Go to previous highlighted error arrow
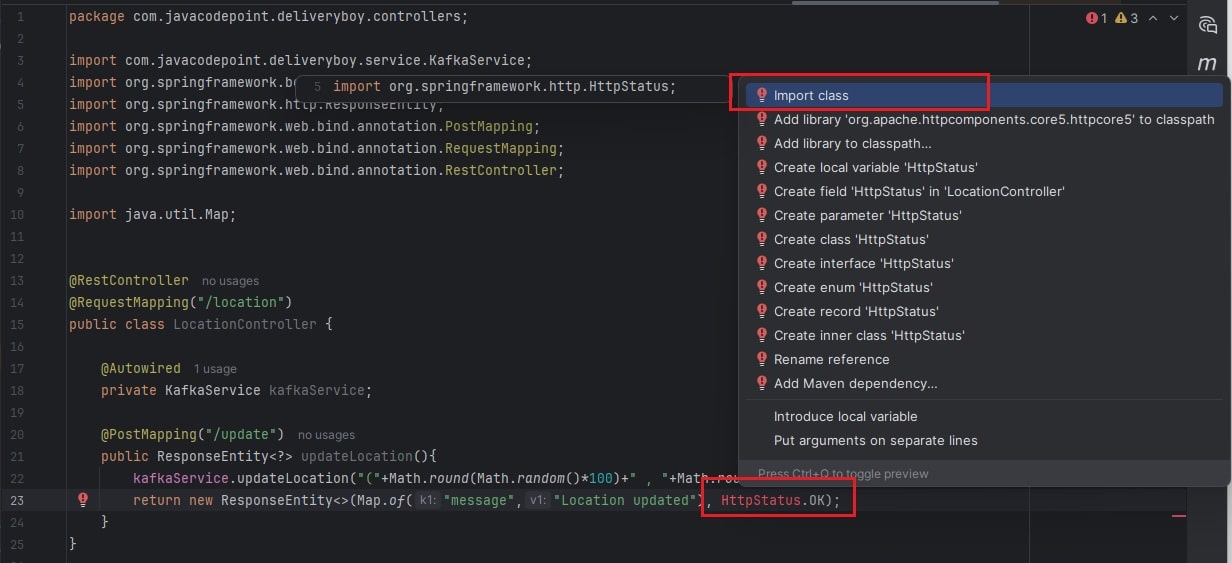Viewport: 1232px width, 563px height. pyautogui.click(x=1153, y=18)
